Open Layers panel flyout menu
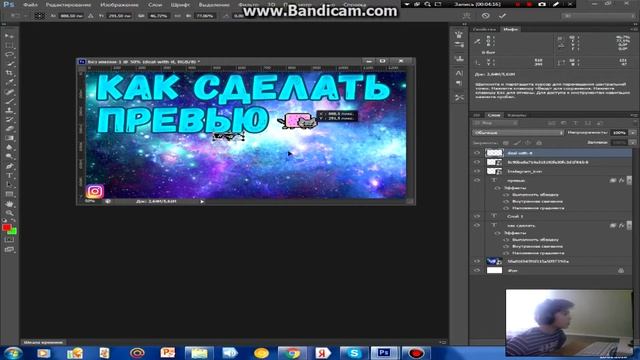The height and width of the screenshot is (360, 640). pos(633,116)
